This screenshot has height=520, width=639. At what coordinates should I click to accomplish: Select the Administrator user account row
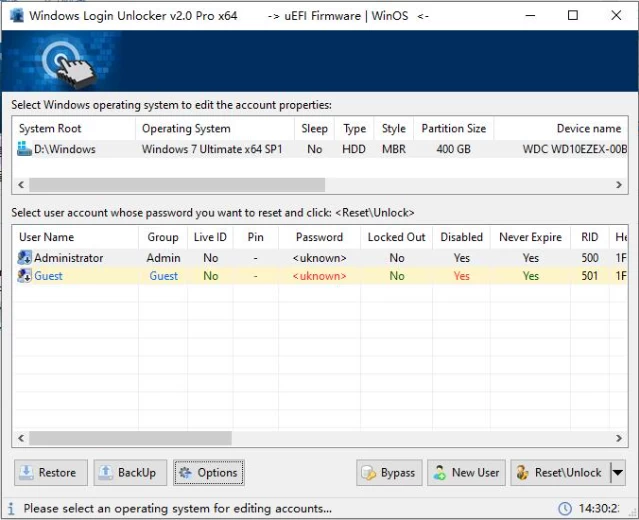[68, 258]
